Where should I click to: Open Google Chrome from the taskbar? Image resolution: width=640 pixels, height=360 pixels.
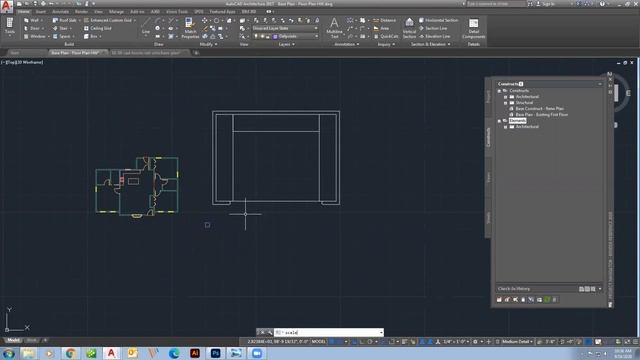(x=70, y=353)
